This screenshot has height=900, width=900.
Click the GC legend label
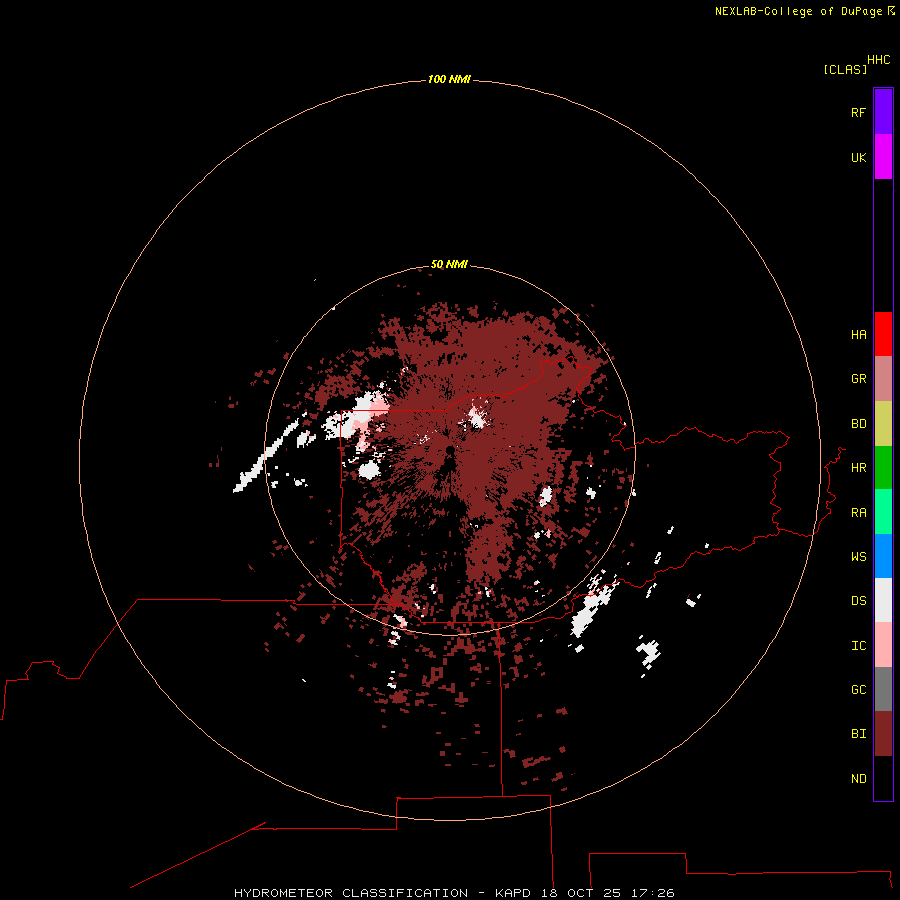(x=859, y=689)
